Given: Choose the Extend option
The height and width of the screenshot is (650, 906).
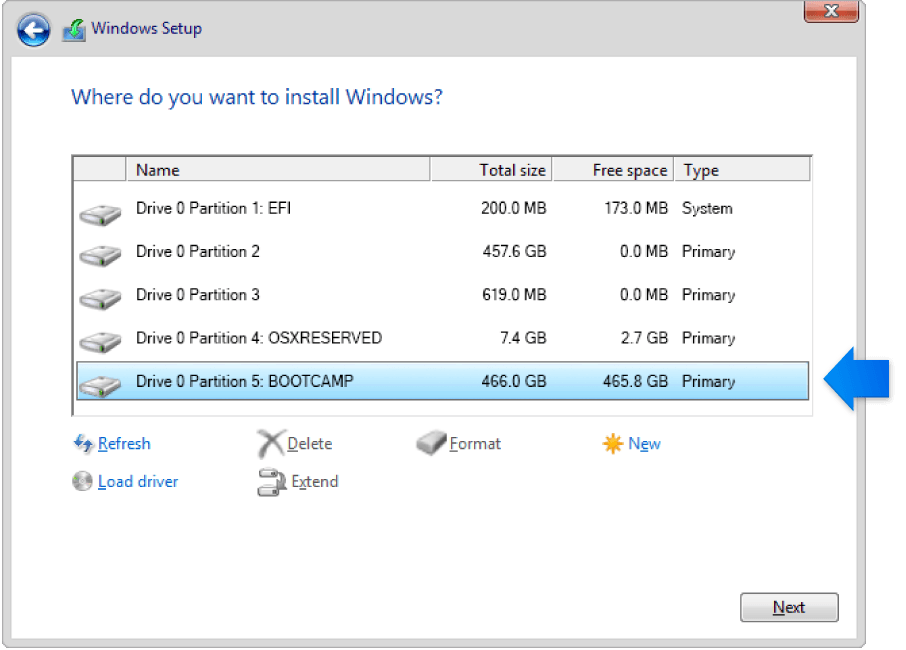Looking at the screenshot, I should coord(315,482).
